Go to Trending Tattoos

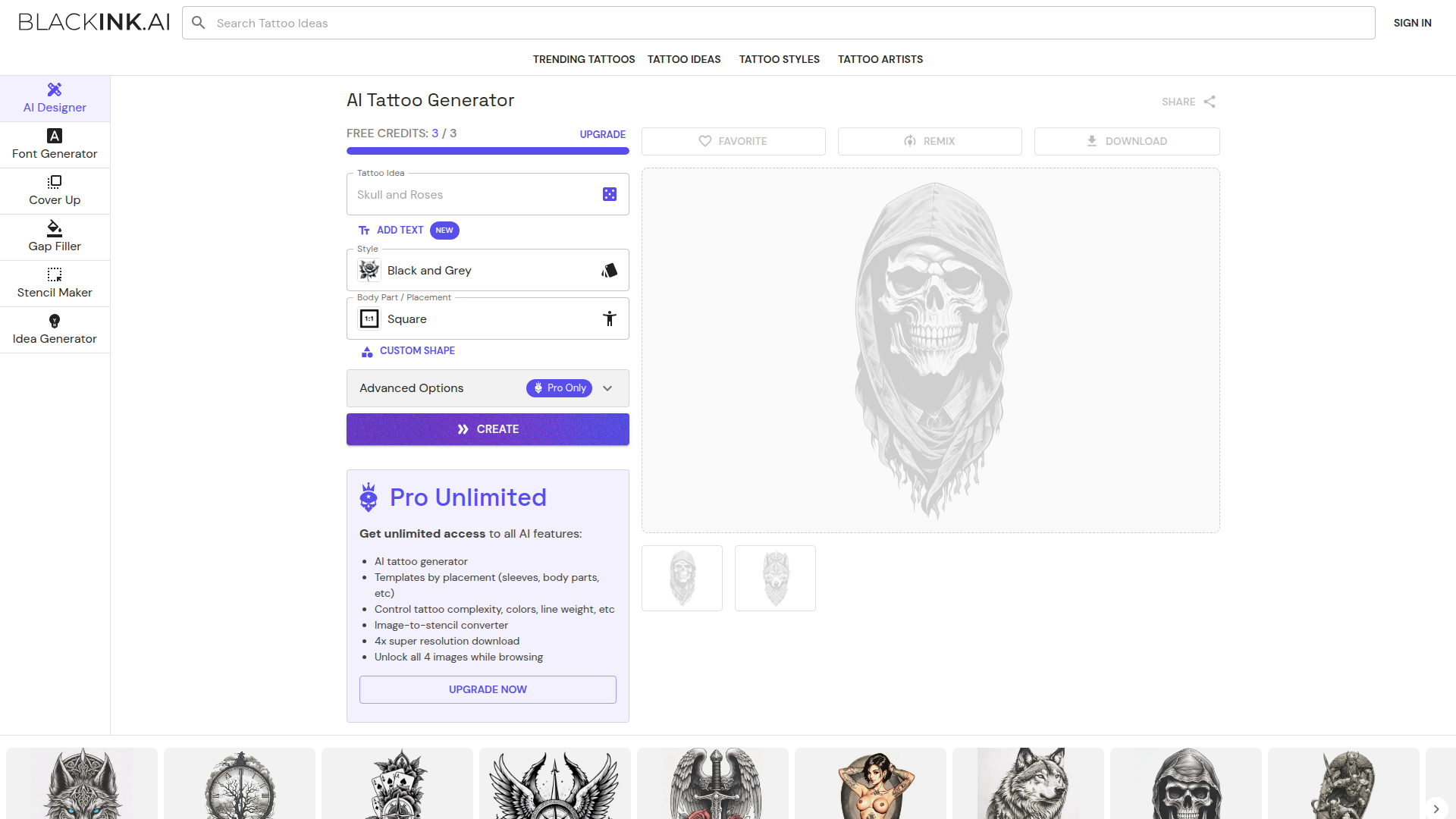pos(583,59)
